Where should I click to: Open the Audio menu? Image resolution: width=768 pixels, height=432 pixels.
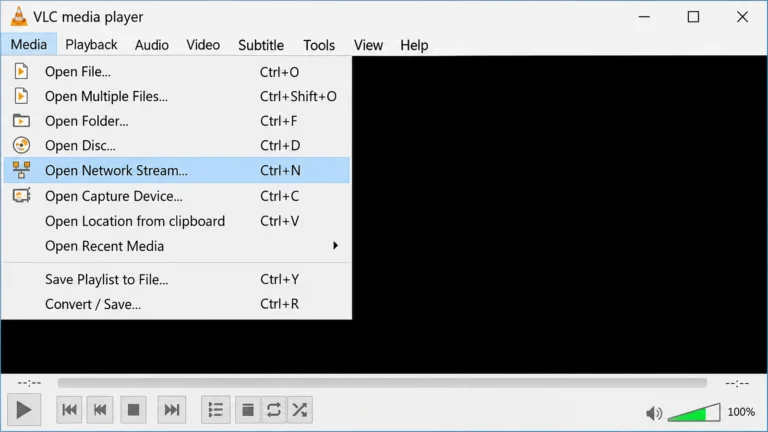pyautogui.click(x=152, y=45)
